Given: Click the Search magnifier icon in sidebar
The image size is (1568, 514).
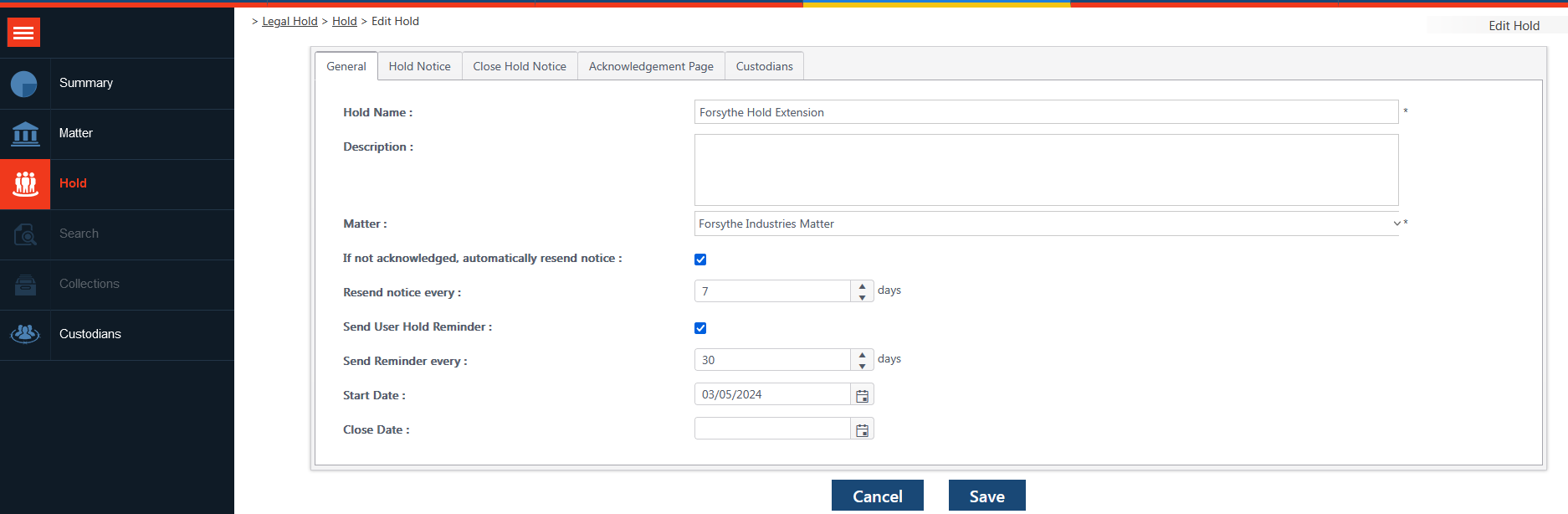Looking at the screenshot, I should click(x=25, y=234).
